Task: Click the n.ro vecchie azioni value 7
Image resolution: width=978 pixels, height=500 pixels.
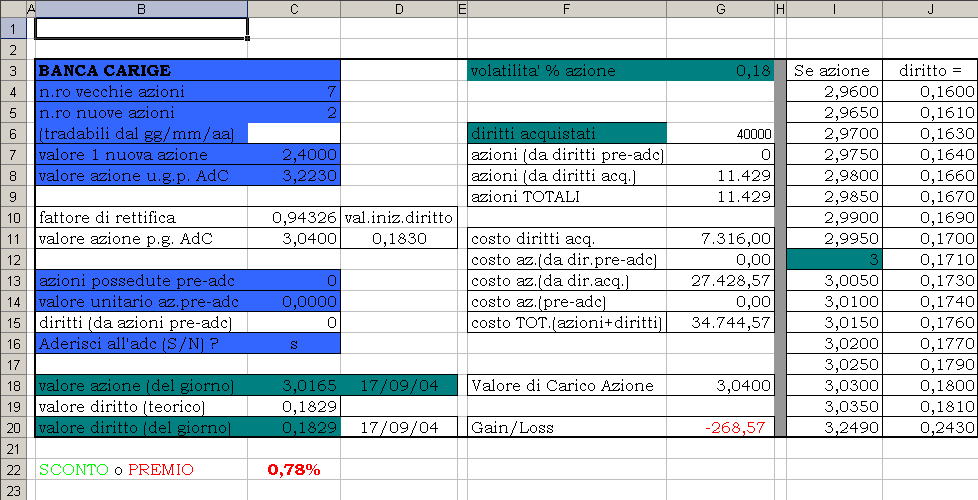Action: click(294, 92)
